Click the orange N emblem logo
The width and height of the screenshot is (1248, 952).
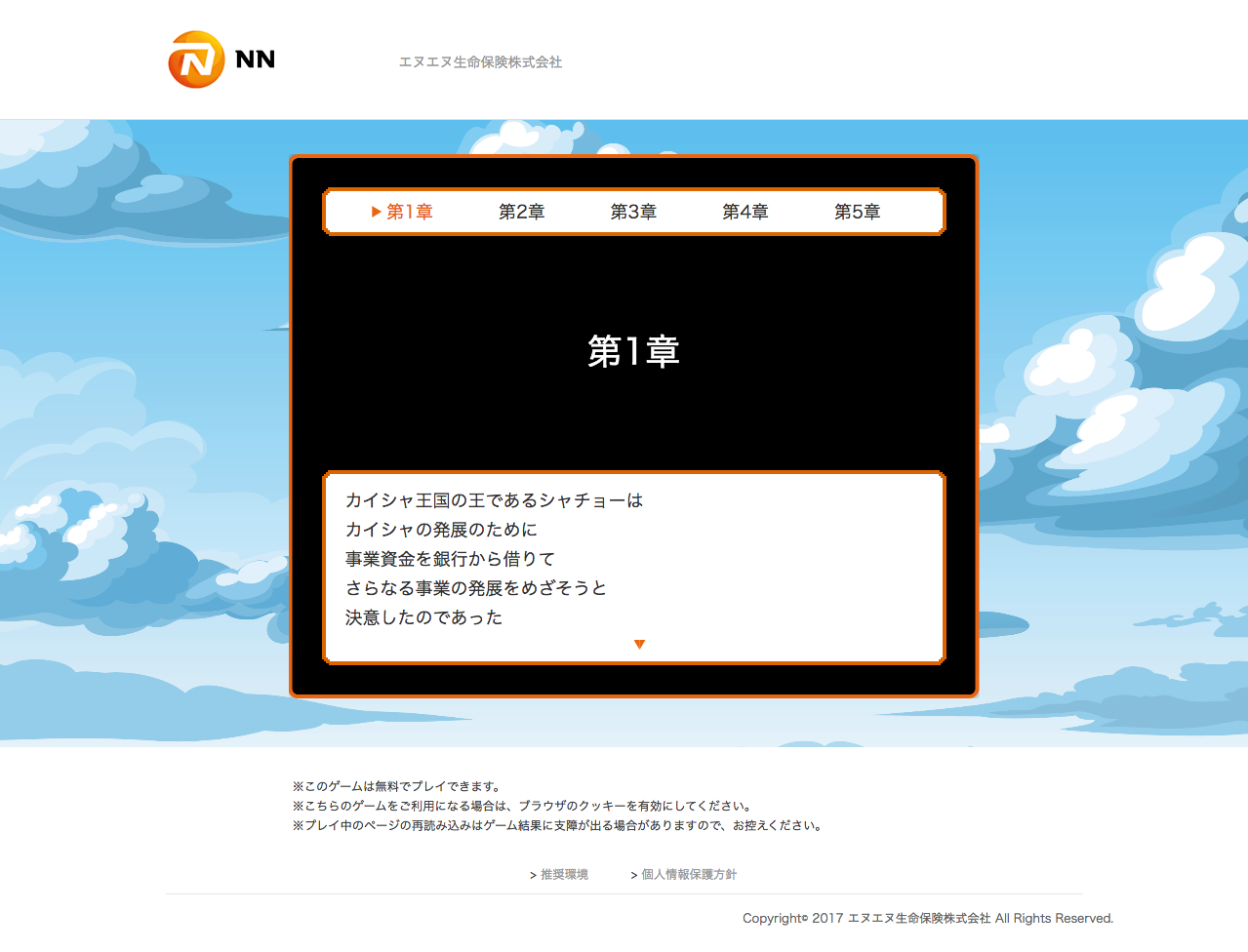tap(196, 60)
